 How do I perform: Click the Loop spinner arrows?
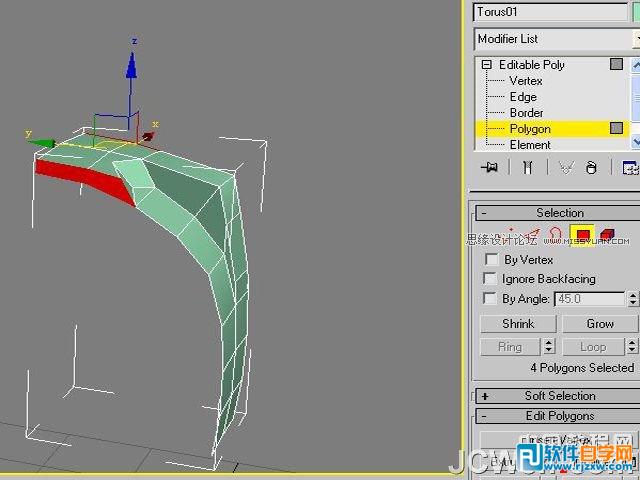(632, 347)
